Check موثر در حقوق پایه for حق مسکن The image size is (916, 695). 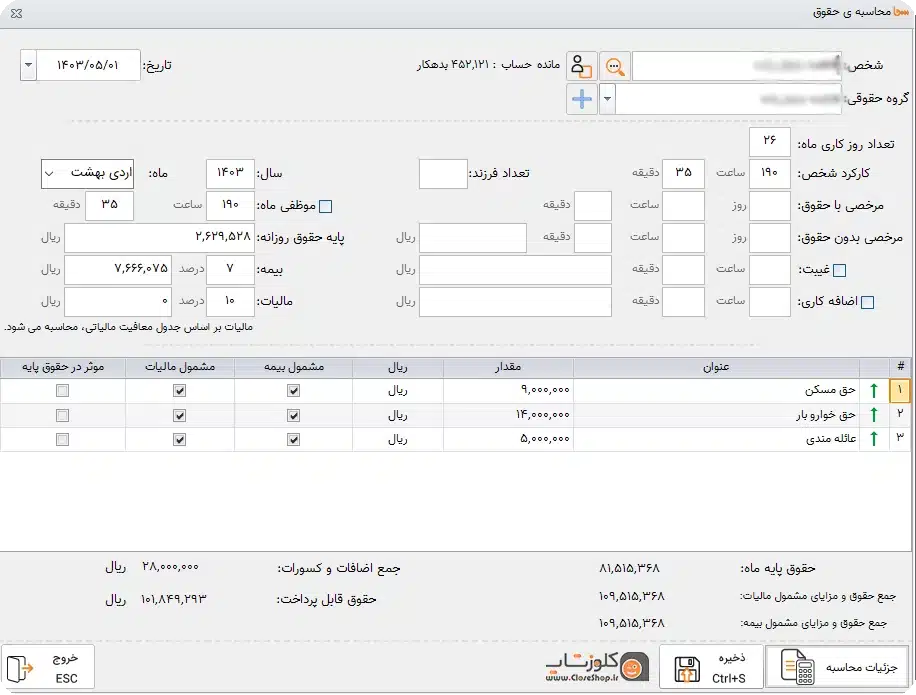coord(63,391)
